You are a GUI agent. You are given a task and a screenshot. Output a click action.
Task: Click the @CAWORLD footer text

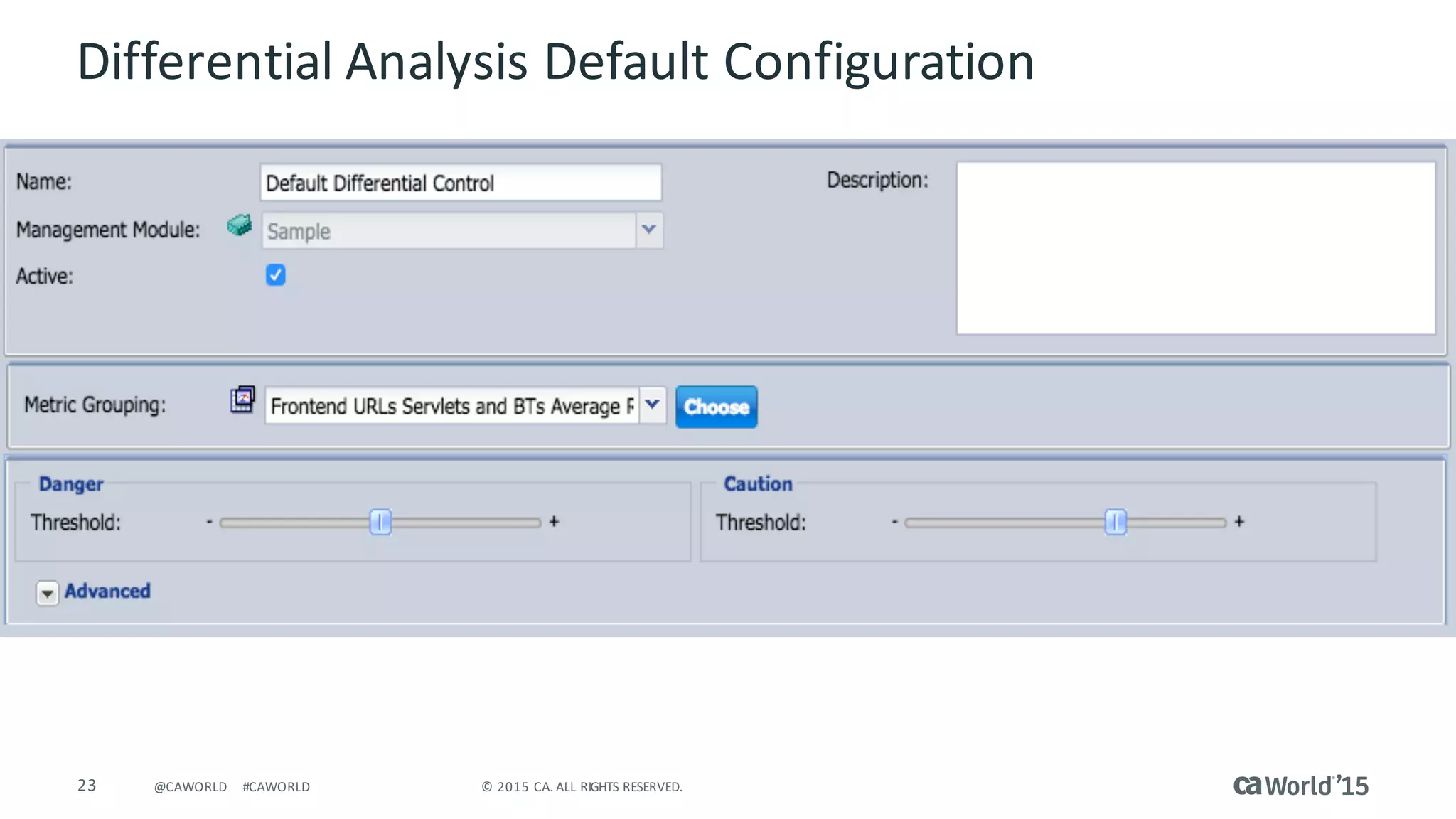tap(191, 787)
